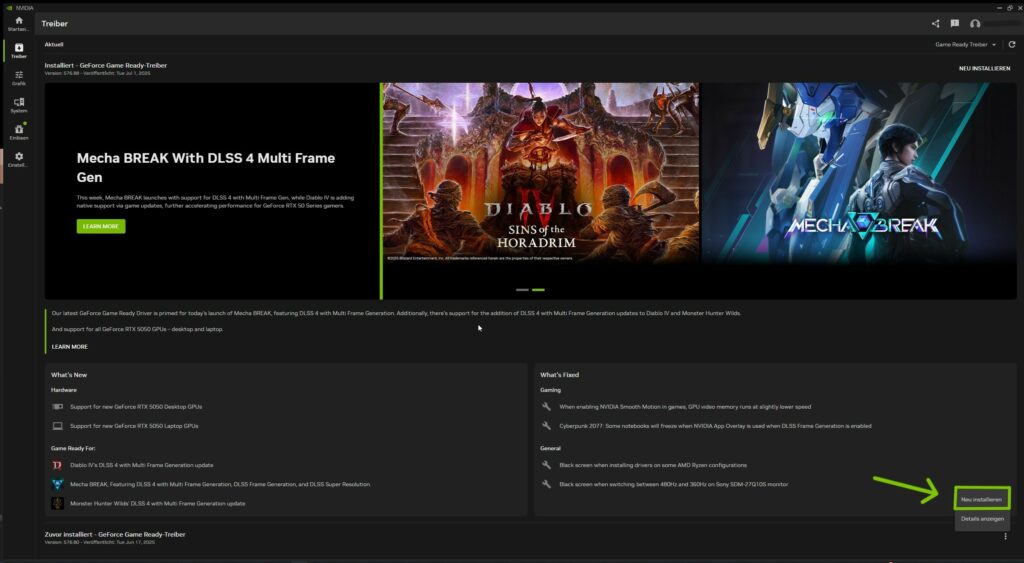Click wrench icon beside AMD Ryzen black screen fix
Image resolution: width=1024 pixels, height=563 pixels.
546,465
